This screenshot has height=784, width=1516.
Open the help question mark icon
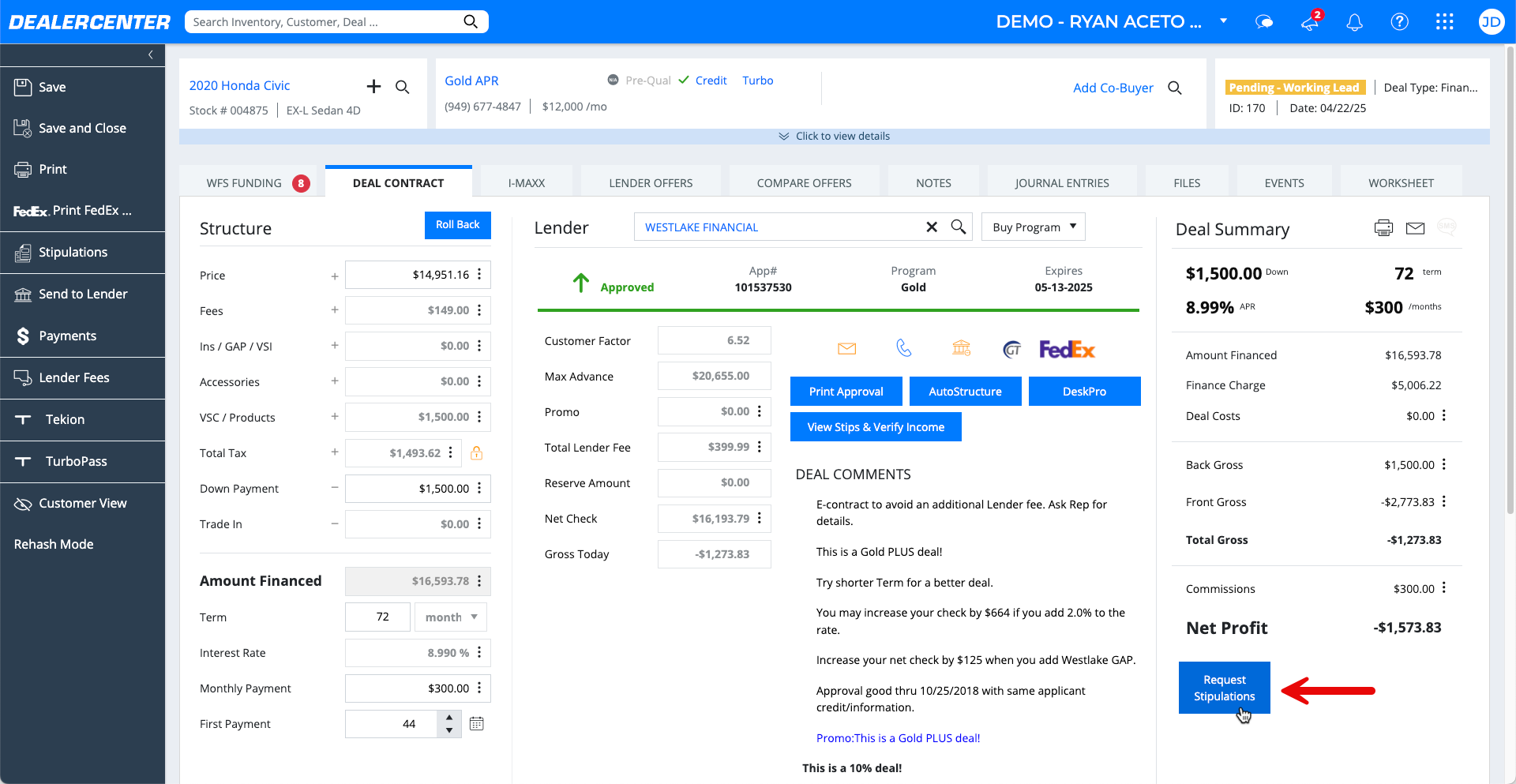pos(1399,21)
